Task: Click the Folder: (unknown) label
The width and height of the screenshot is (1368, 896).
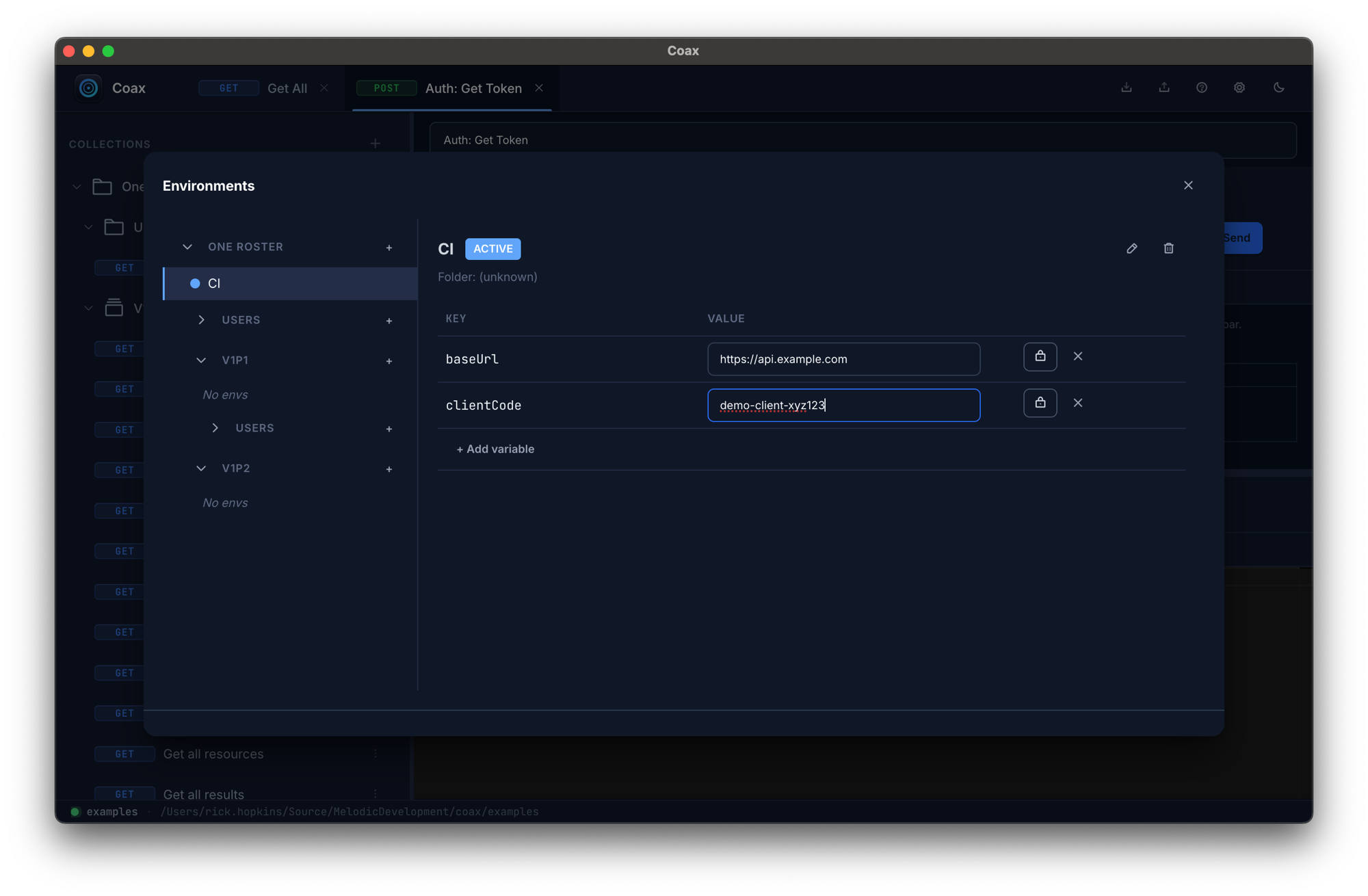Action: click(x=488, y=277)
